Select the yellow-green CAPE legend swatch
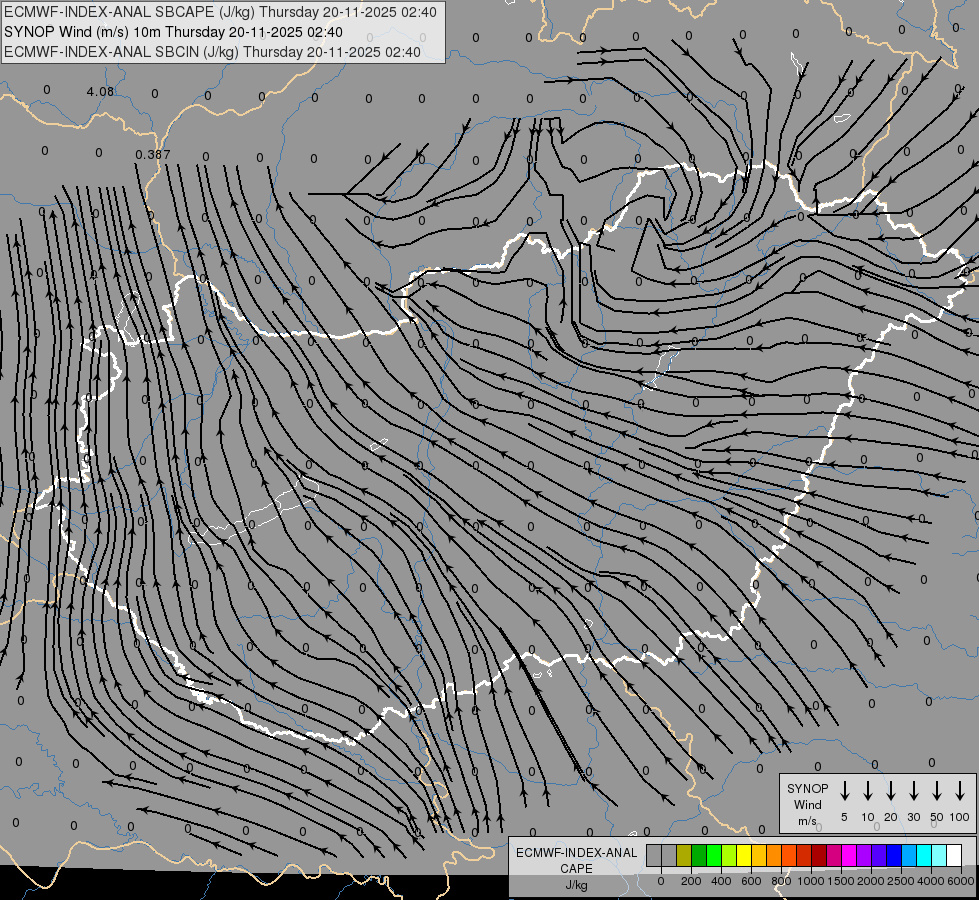Image resolution: width=979 pixels, height=900 pixels. pyautogui.click(x=729, y=855)
